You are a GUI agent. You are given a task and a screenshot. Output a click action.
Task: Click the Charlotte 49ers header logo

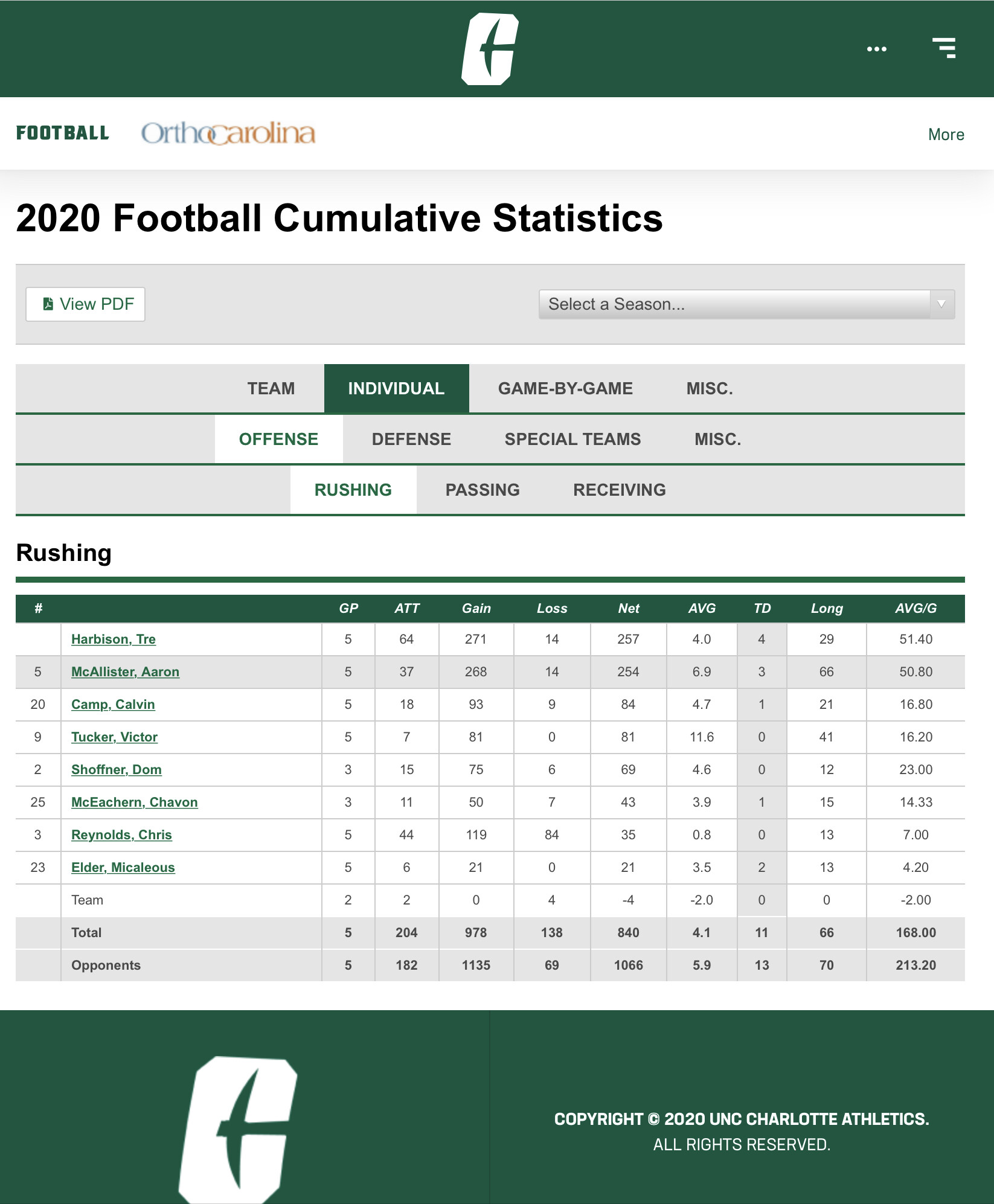[x=490, y=49]
